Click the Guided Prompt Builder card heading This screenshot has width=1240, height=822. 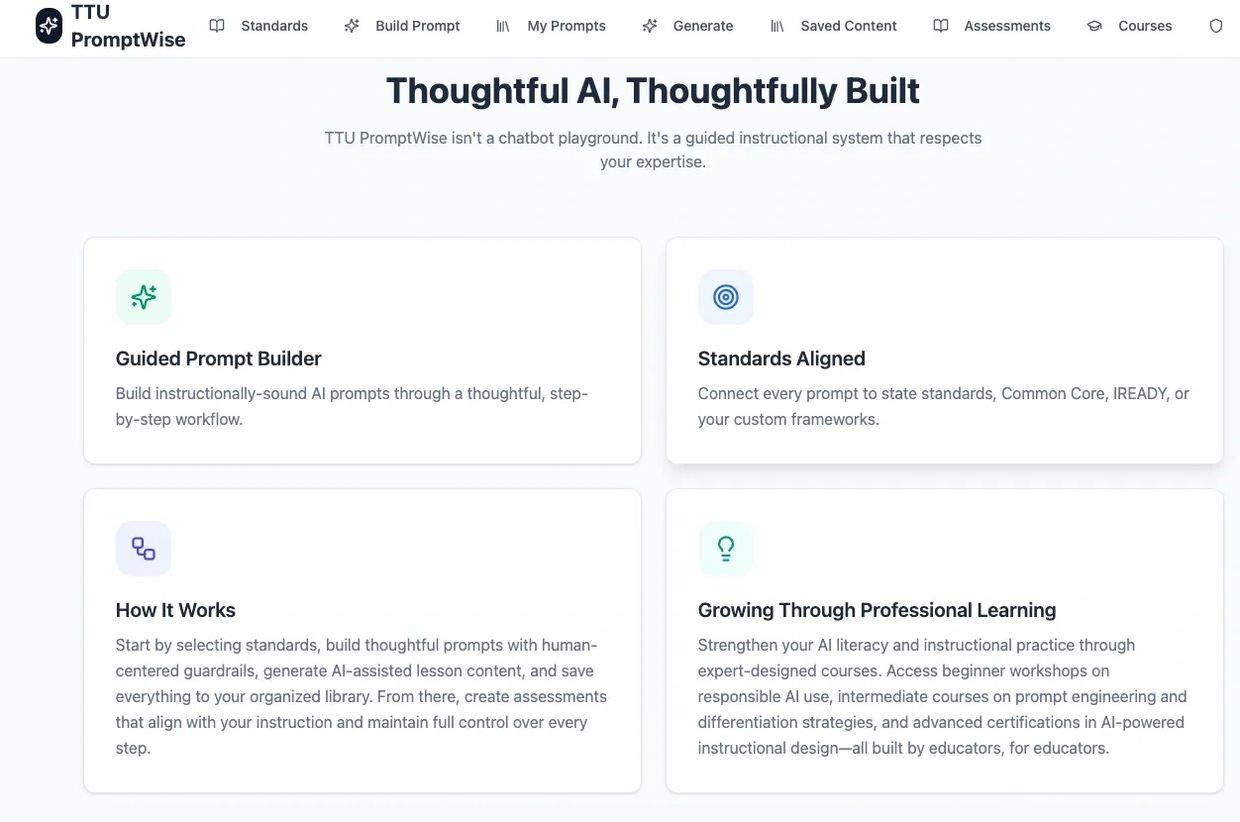(x=218, y=358)
